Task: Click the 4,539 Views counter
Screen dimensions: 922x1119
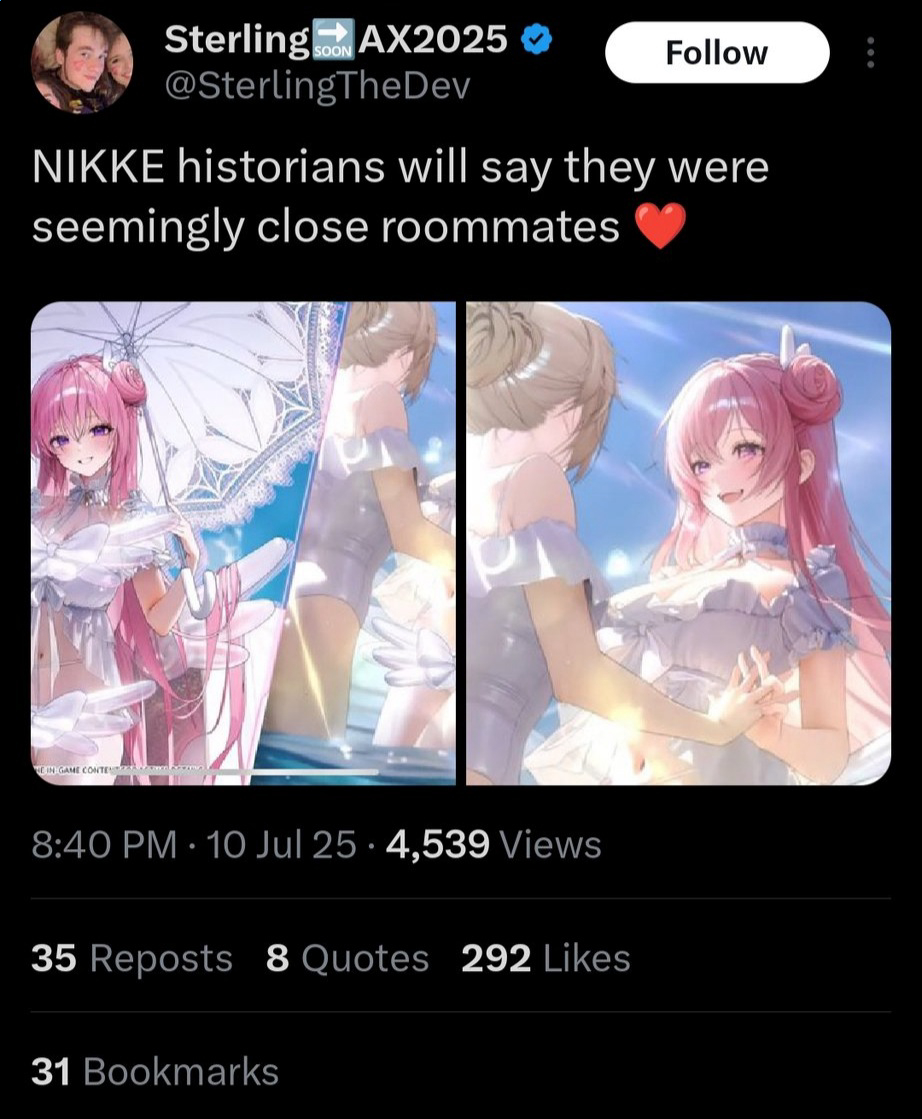Action: [x=494, y=845]
